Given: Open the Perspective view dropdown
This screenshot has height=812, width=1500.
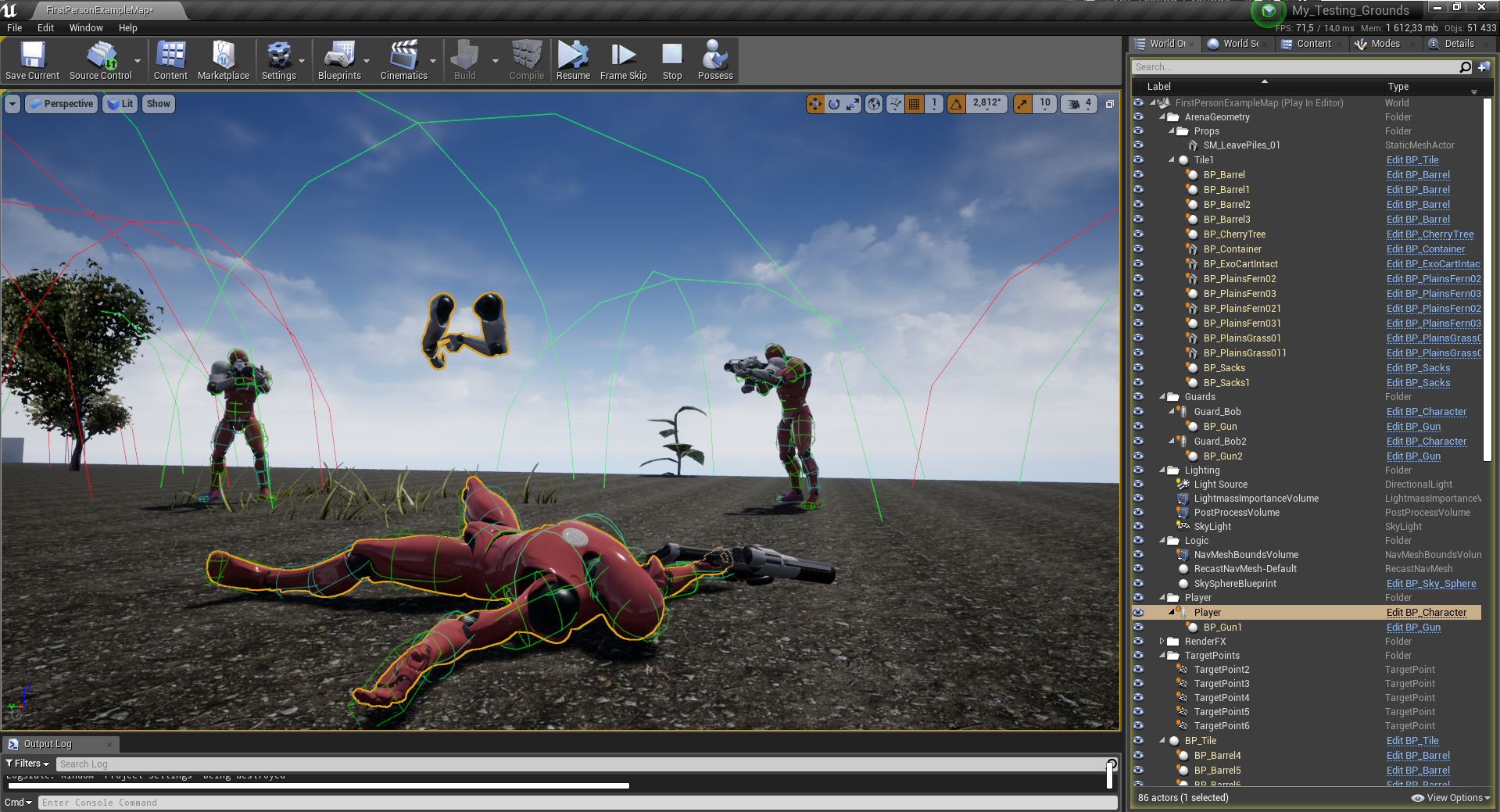Looking at the screenshot, I should point(61,104).
